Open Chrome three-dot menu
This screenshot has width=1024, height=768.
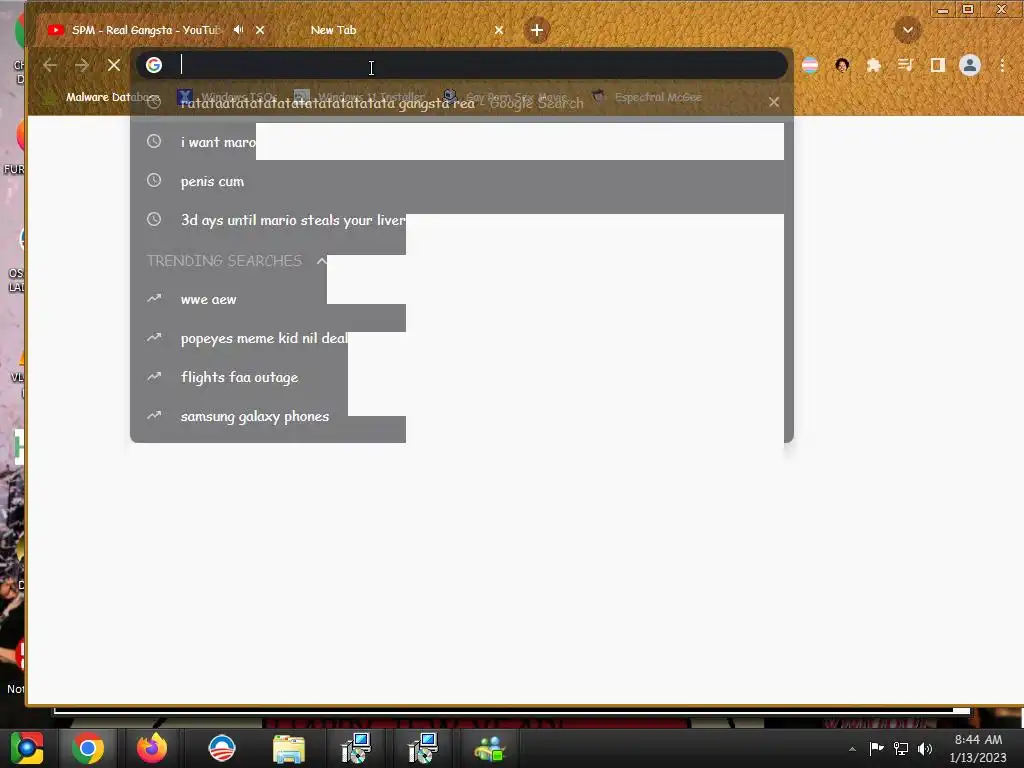(1002, 65)
